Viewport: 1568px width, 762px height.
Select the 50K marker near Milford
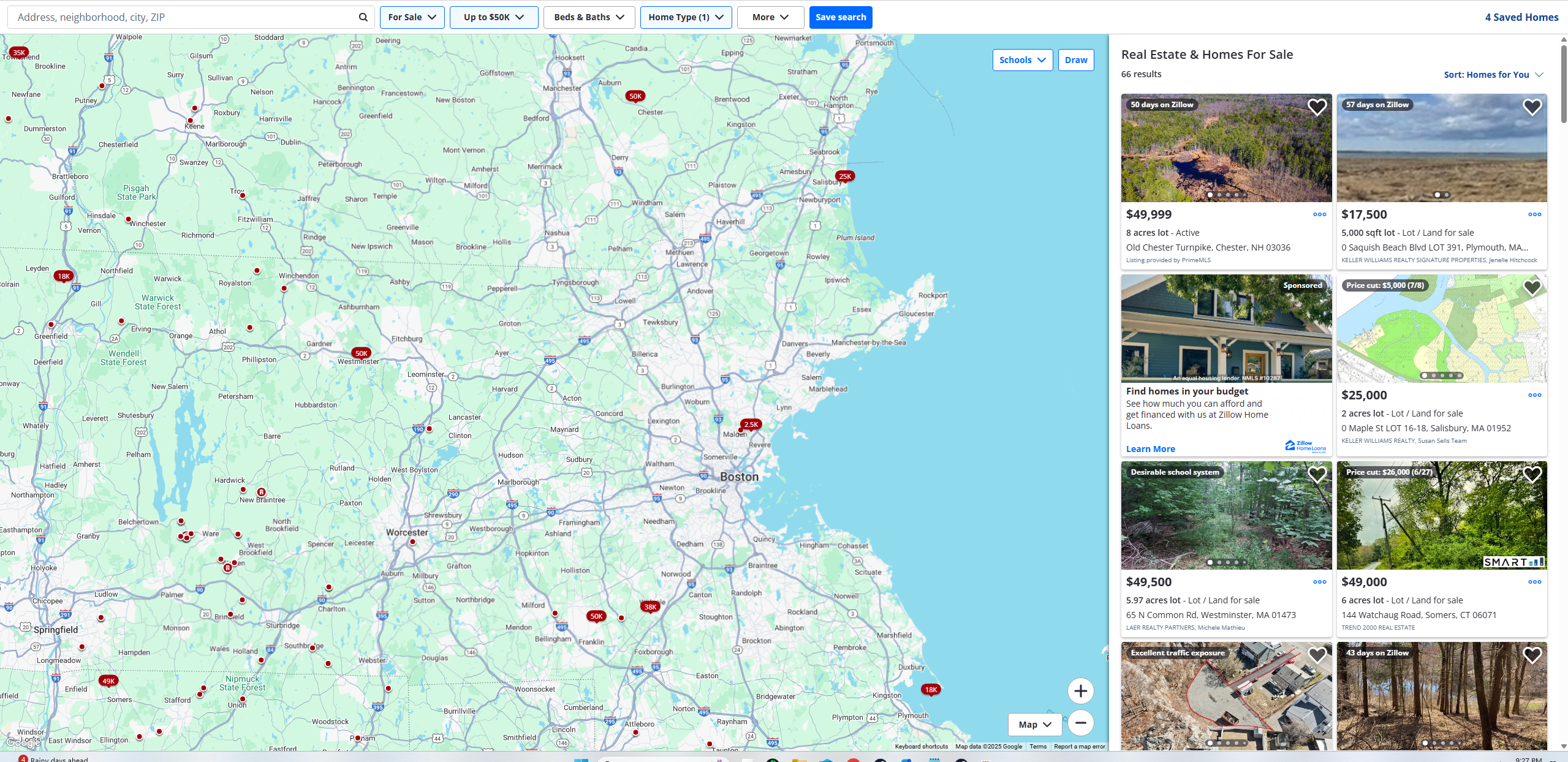coord(596,616)
